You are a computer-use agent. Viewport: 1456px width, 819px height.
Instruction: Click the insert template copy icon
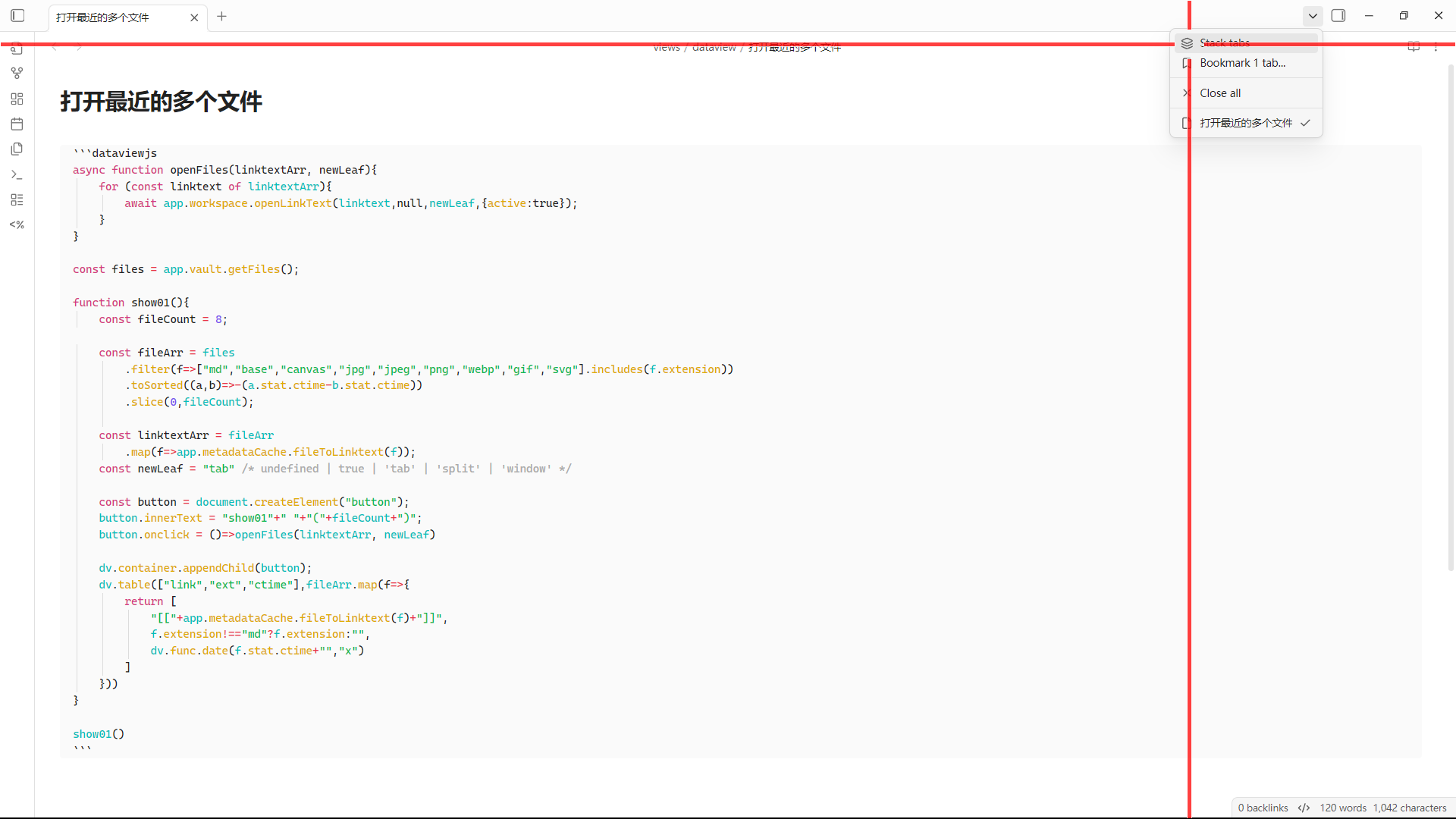pos(17,149)
